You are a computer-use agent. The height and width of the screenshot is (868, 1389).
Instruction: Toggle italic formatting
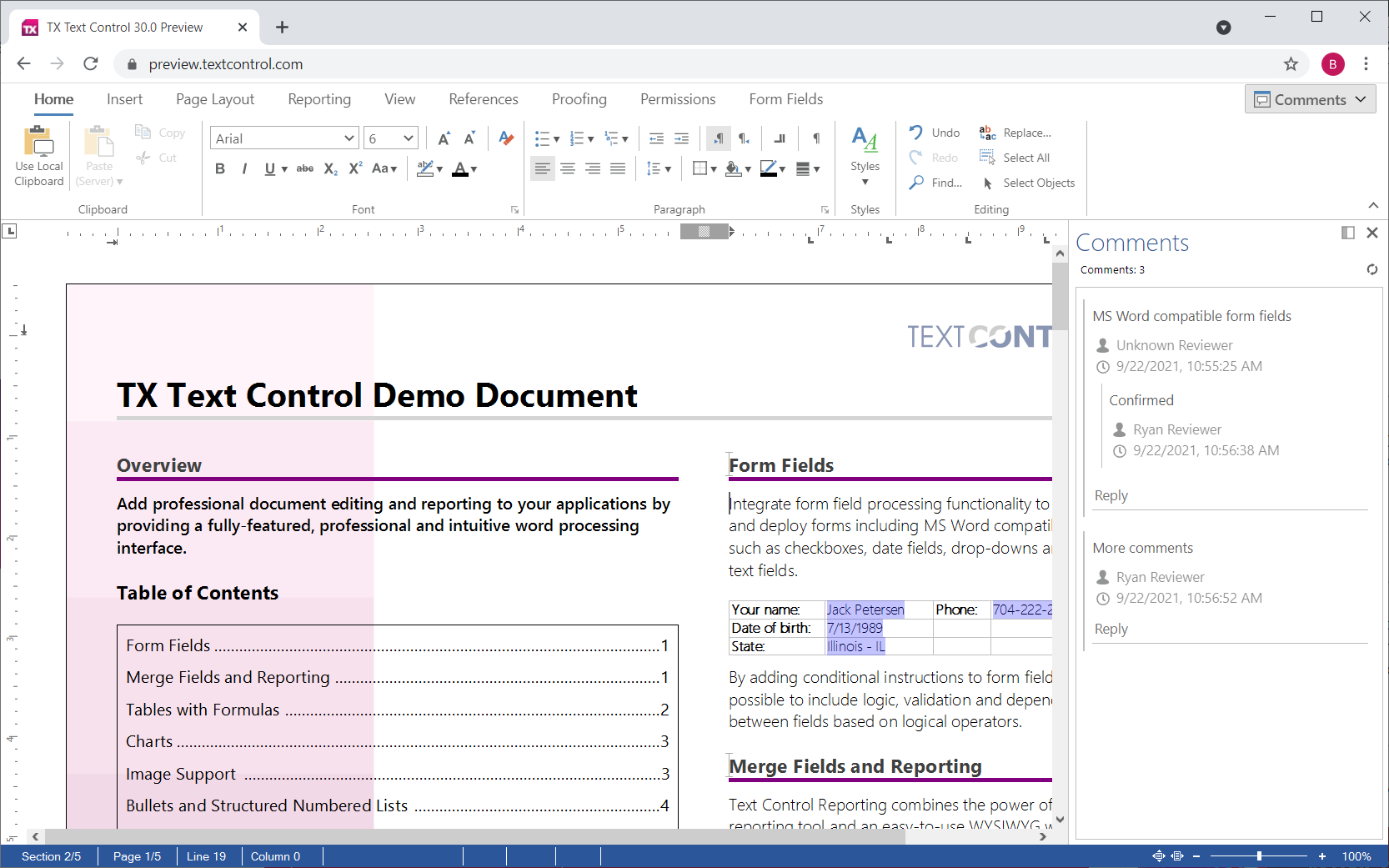(244, 168)
